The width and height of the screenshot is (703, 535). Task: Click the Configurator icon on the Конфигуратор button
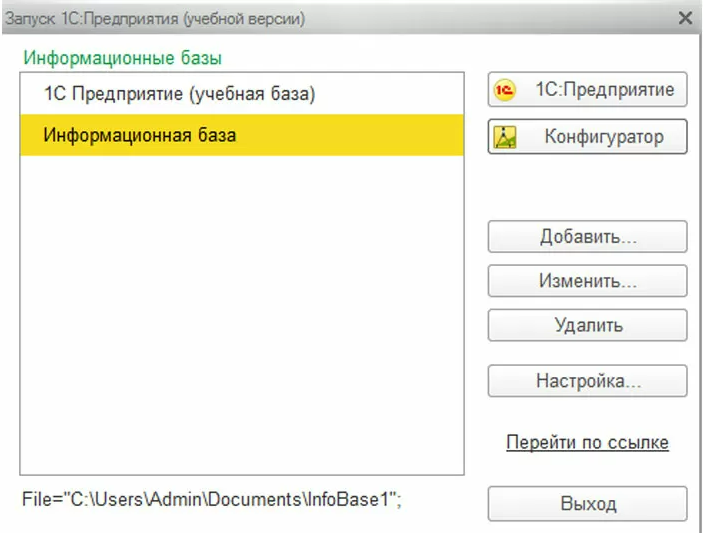(505, 137)
